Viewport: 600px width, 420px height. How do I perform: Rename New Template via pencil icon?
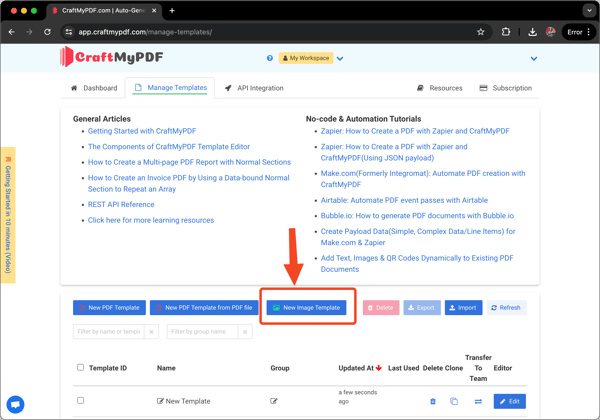tap(160, 401)
